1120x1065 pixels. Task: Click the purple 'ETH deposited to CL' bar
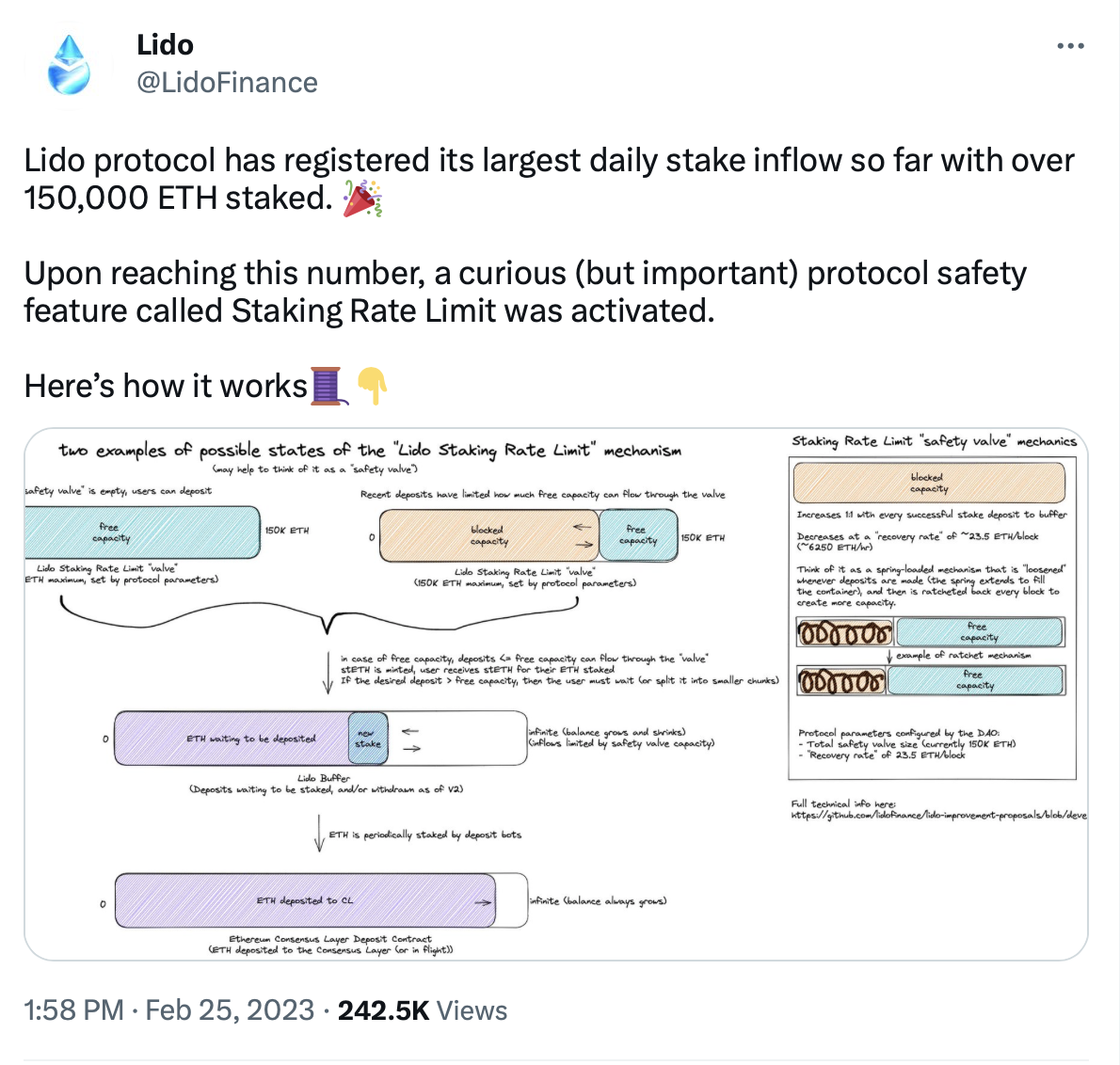(305, 901)
